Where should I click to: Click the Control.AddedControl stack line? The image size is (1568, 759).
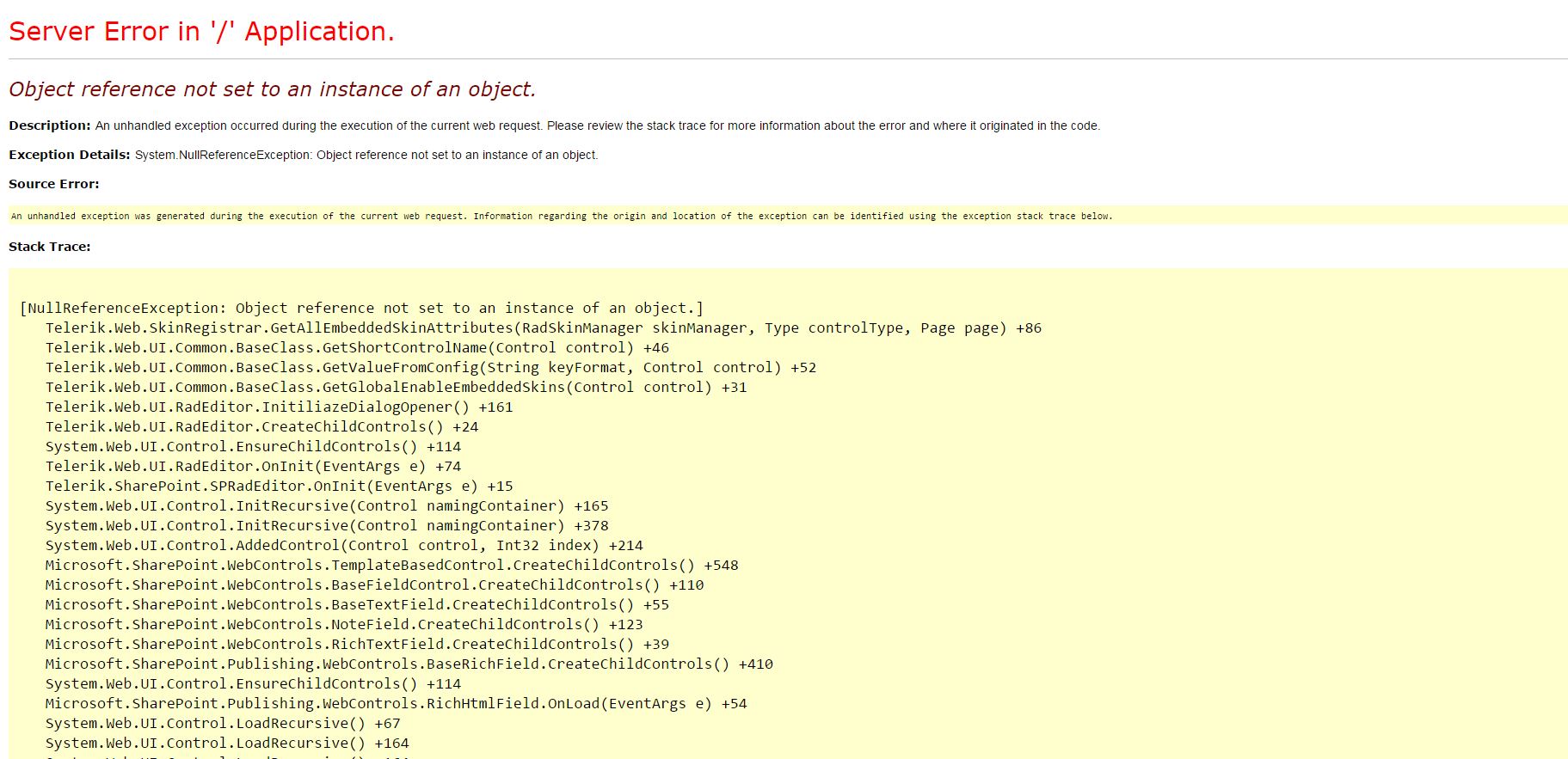[344, 545]
